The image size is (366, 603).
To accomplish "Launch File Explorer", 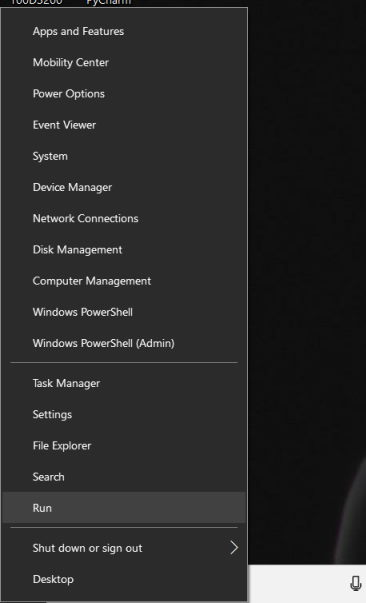I will 124,445.
